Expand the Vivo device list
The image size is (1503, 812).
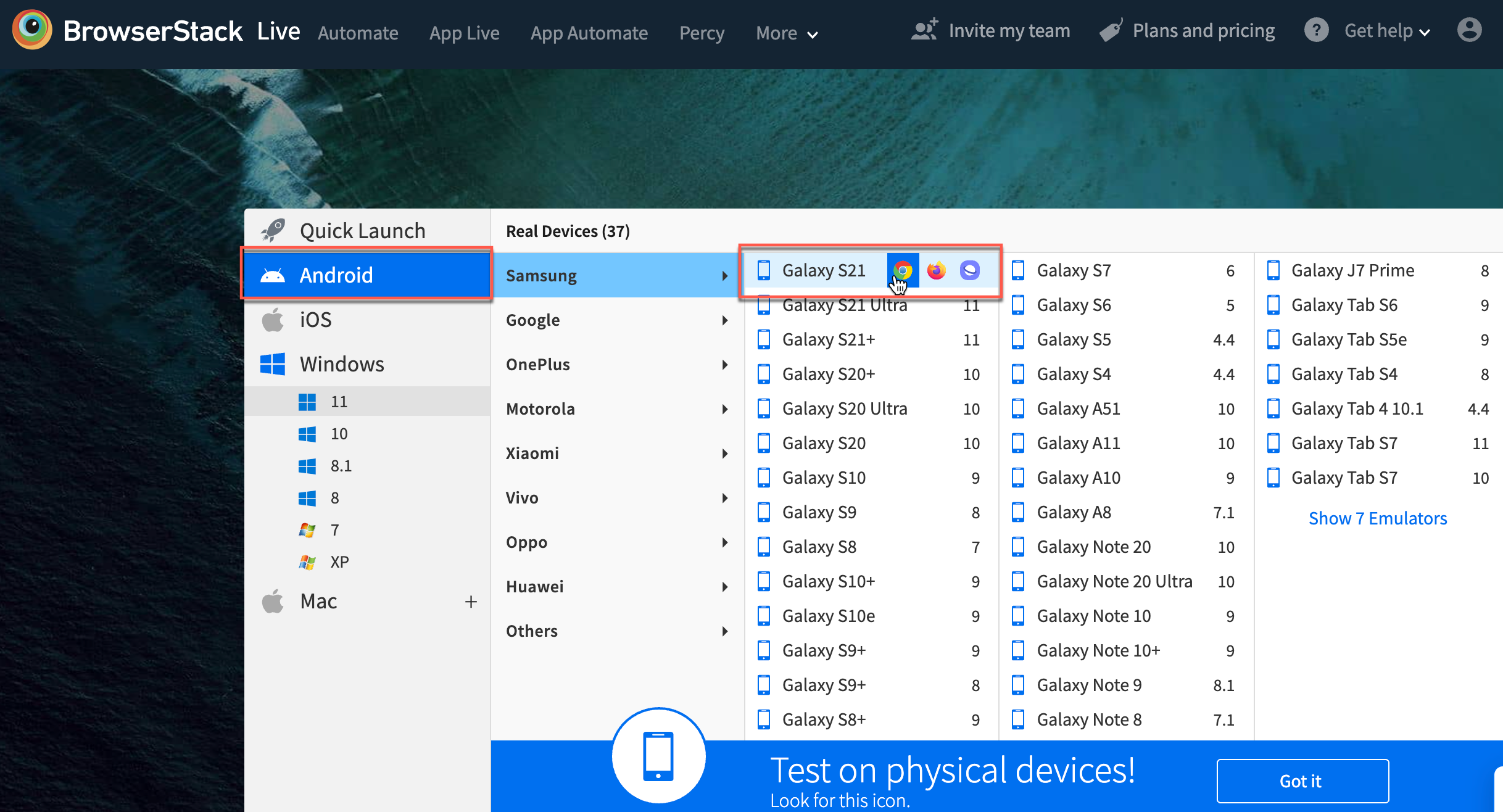point(617,497)
